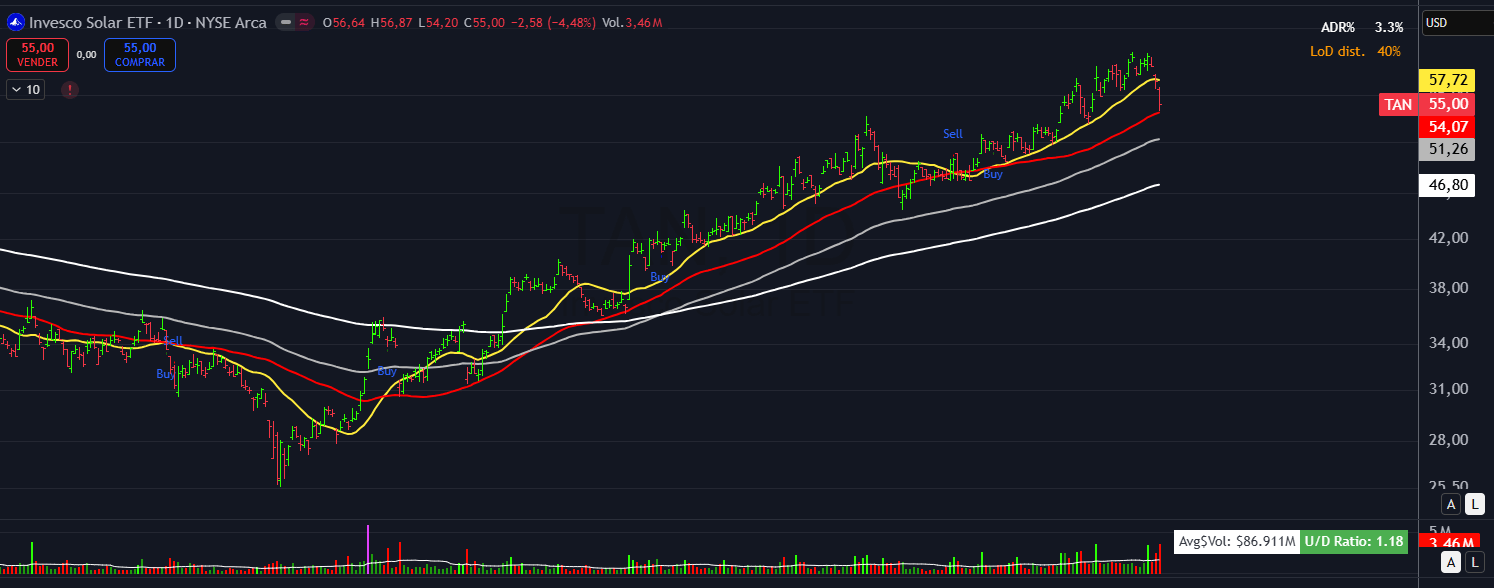The width and height of the screenshot is (1494, 588).
Task: Click the C55,00 close value in header
Action: point(484,22)
